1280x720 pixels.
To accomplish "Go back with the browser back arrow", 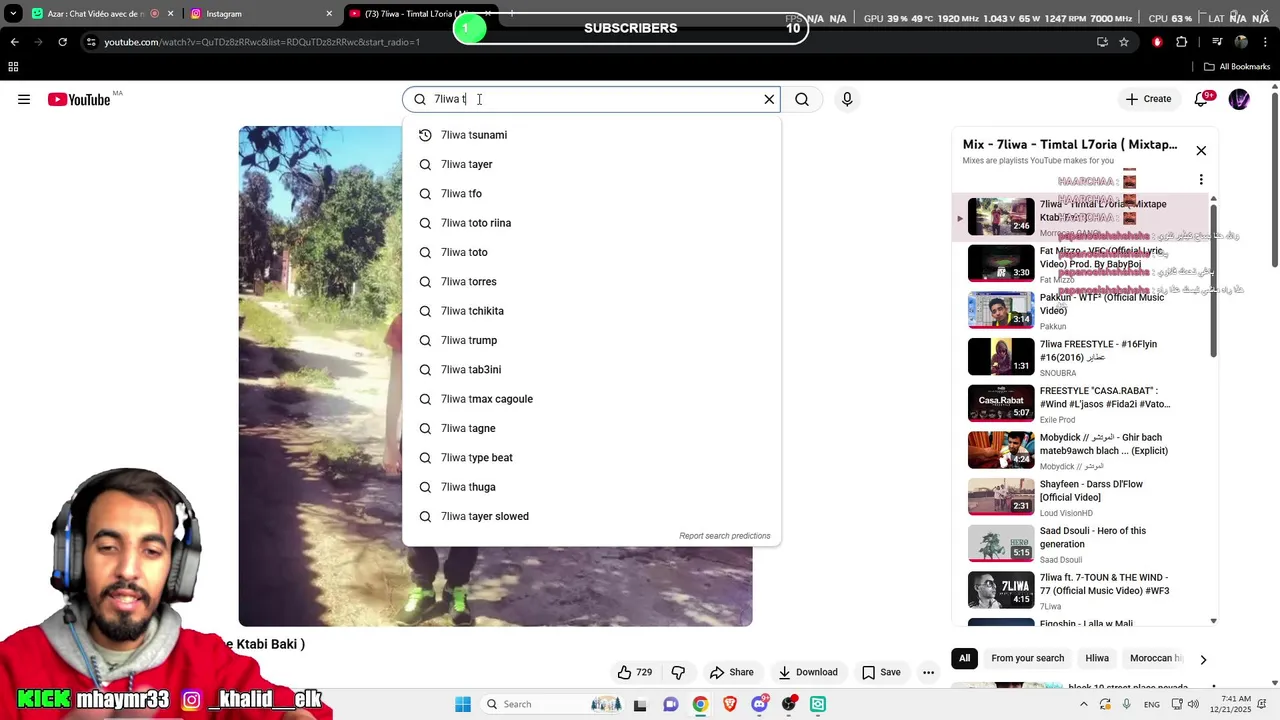I will point(14,42).
